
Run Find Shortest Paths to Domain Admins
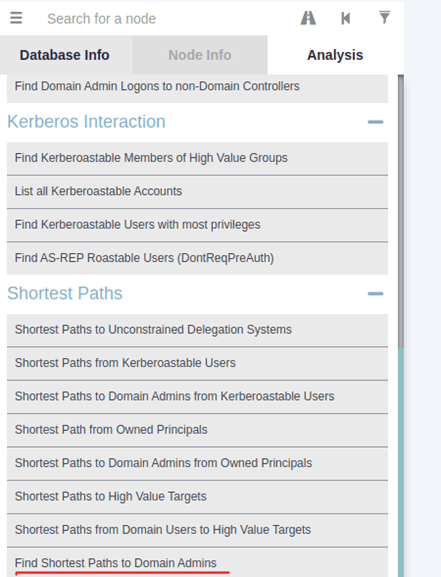[197, 563]
